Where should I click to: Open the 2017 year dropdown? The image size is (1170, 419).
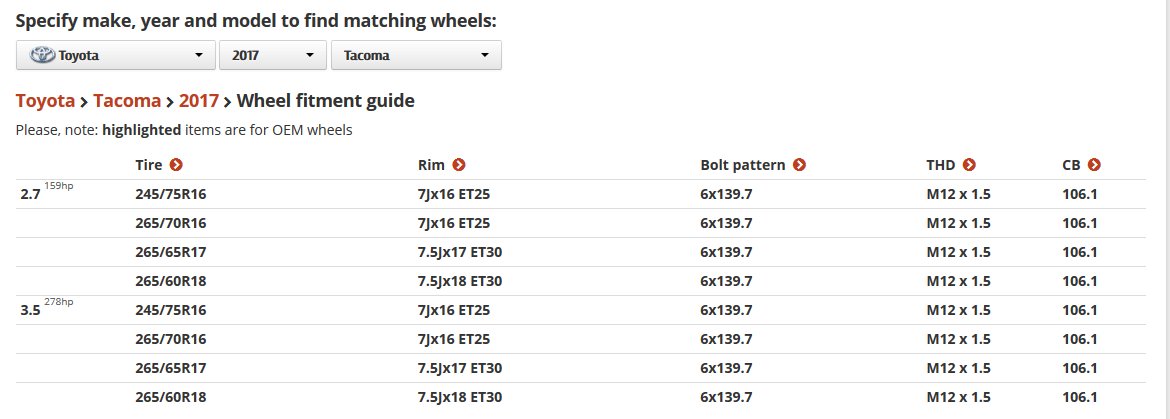click(273, 55)
